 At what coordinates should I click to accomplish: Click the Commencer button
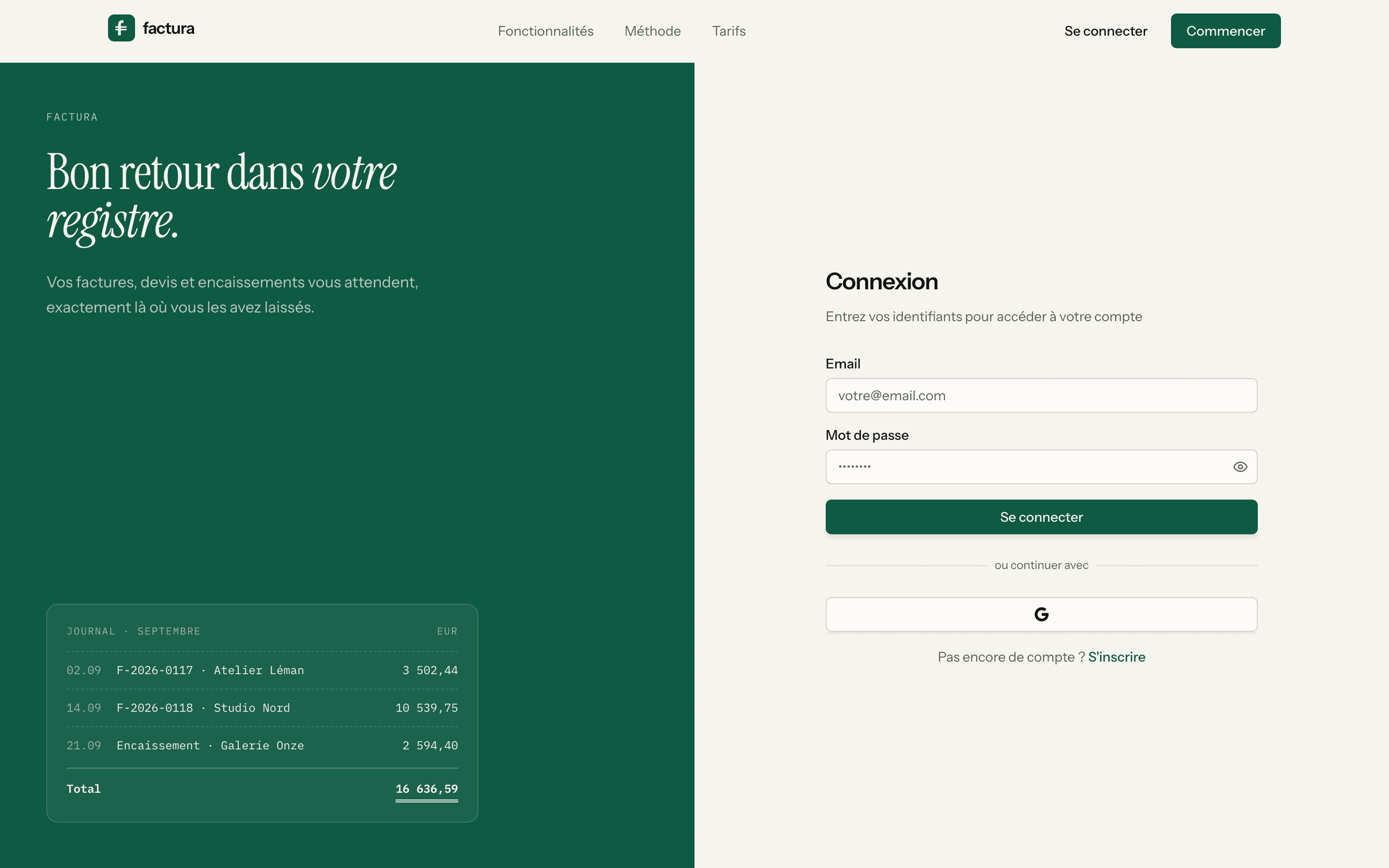pyautogui.click(x=1226, y=31)
